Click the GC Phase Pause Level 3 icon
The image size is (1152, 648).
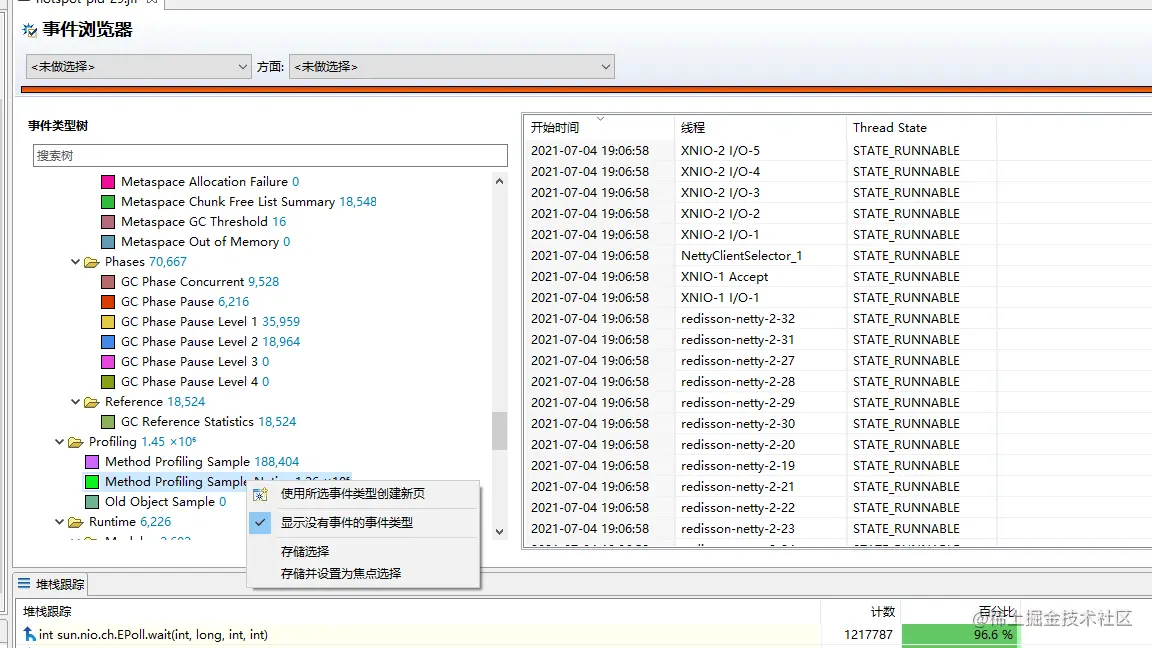[108, 361]
